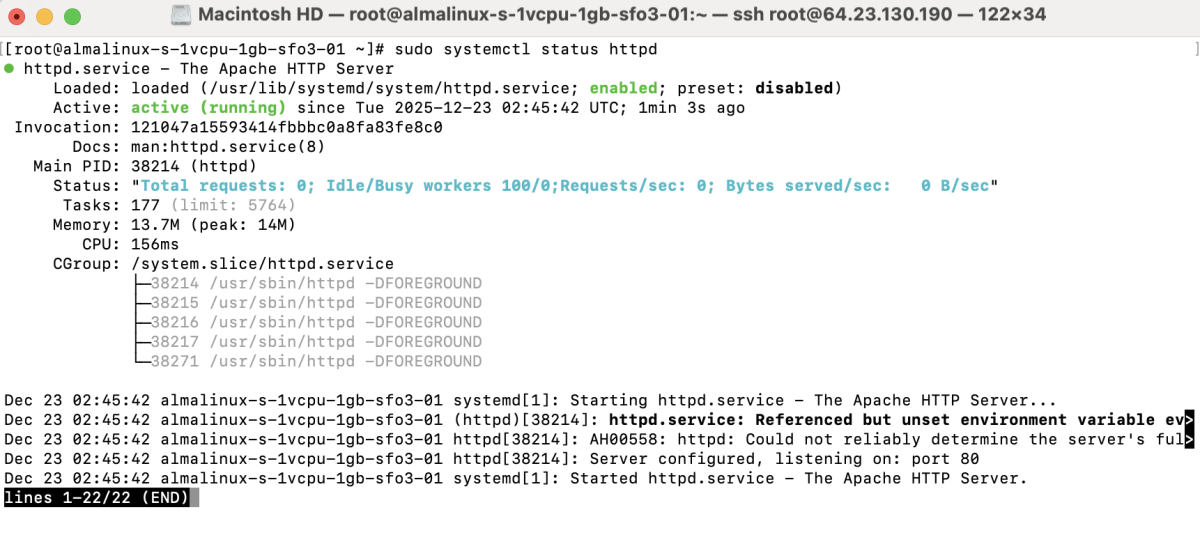Image resolution: width=1200 pixels, height=535 pixels.
Task: Zoom the window with green title button
Action: 70,17
